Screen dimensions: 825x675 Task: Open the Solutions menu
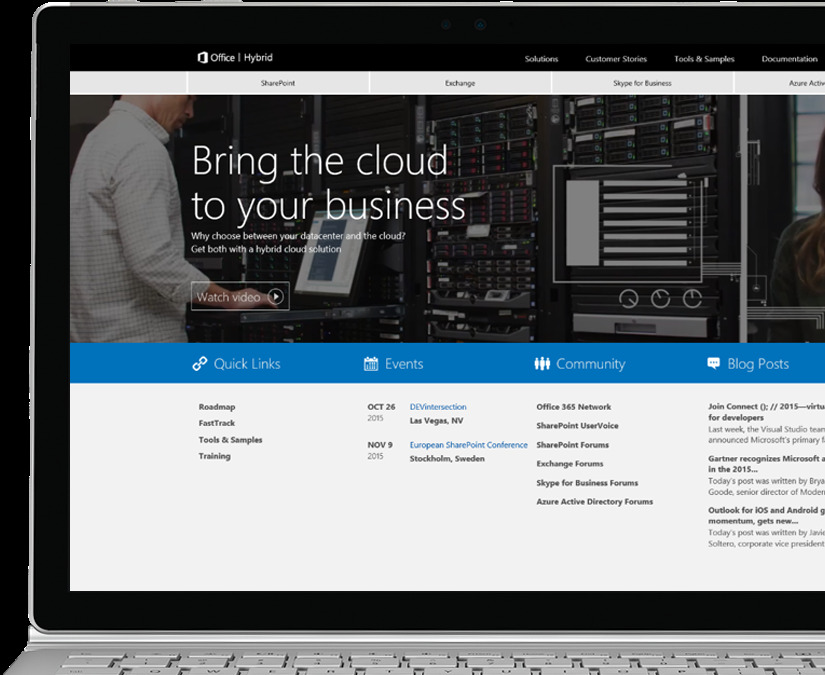click(x=541, y=59)
